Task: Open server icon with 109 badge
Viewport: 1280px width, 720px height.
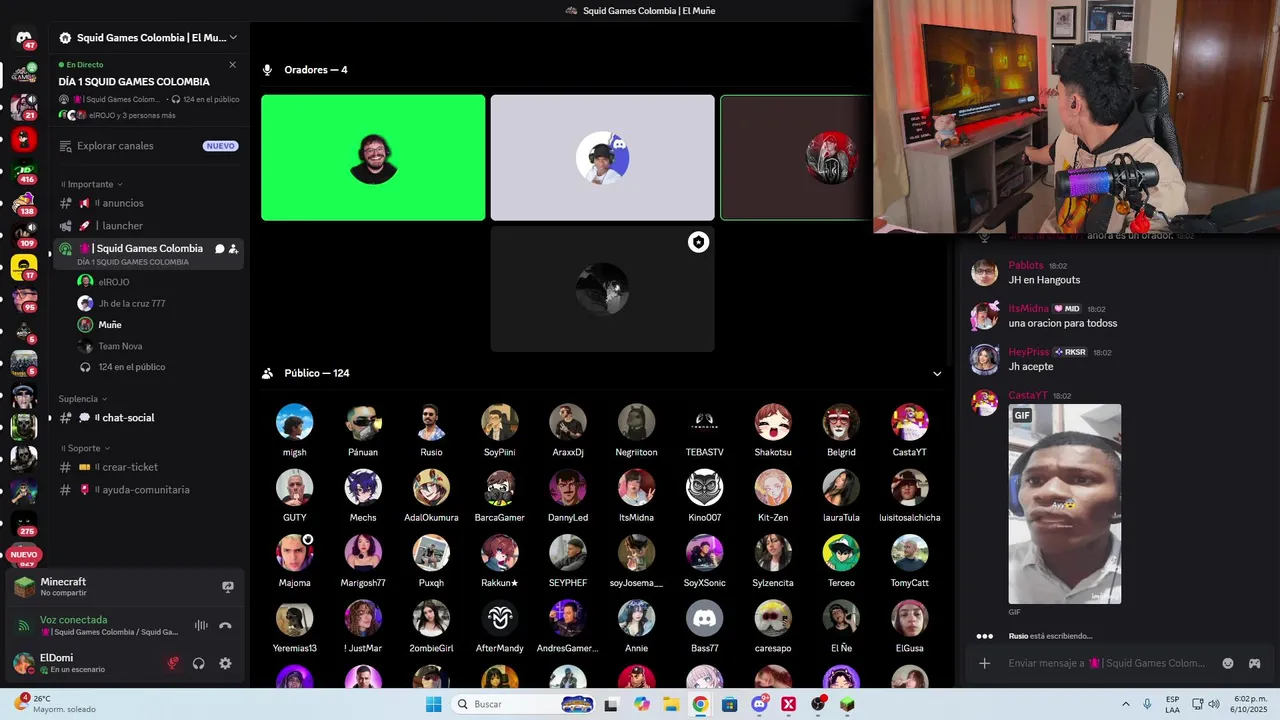Action: tap(24, 236)
